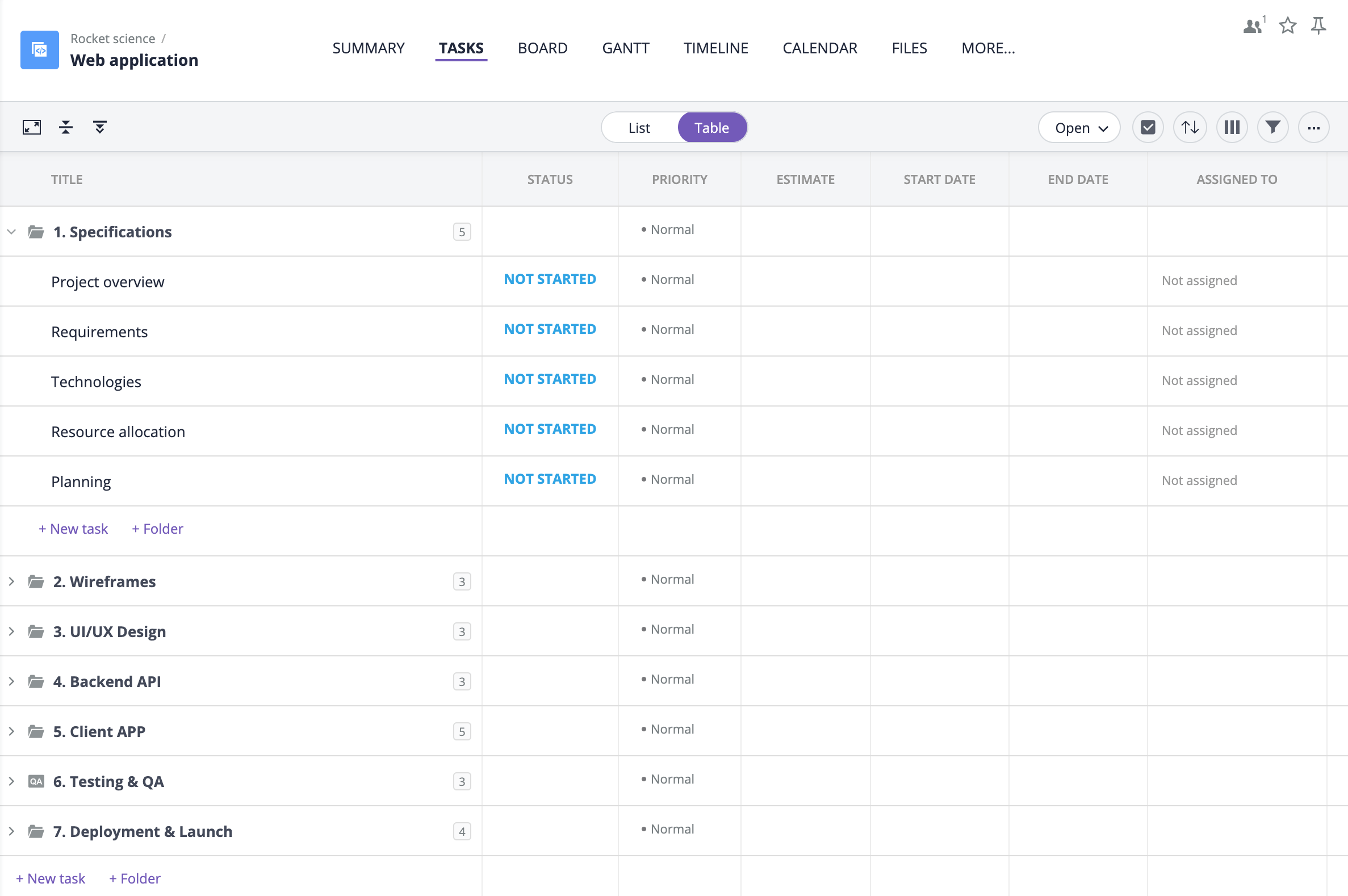The height and width of the screenshot is (896, 1348).
Task: Click + New task under Specifications
Action: 73,529
